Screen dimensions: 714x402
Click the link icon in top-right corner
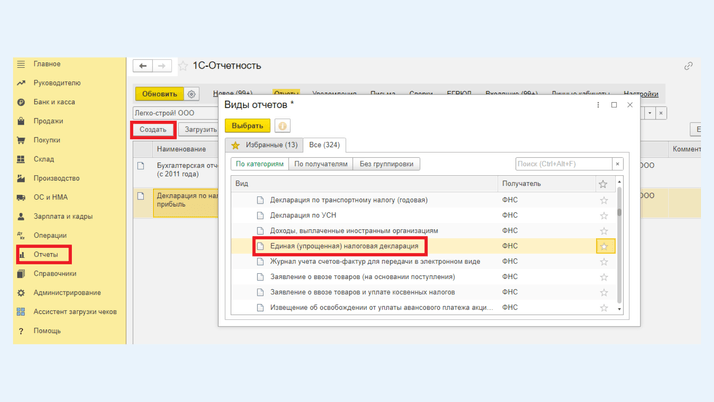pos(688,66)
